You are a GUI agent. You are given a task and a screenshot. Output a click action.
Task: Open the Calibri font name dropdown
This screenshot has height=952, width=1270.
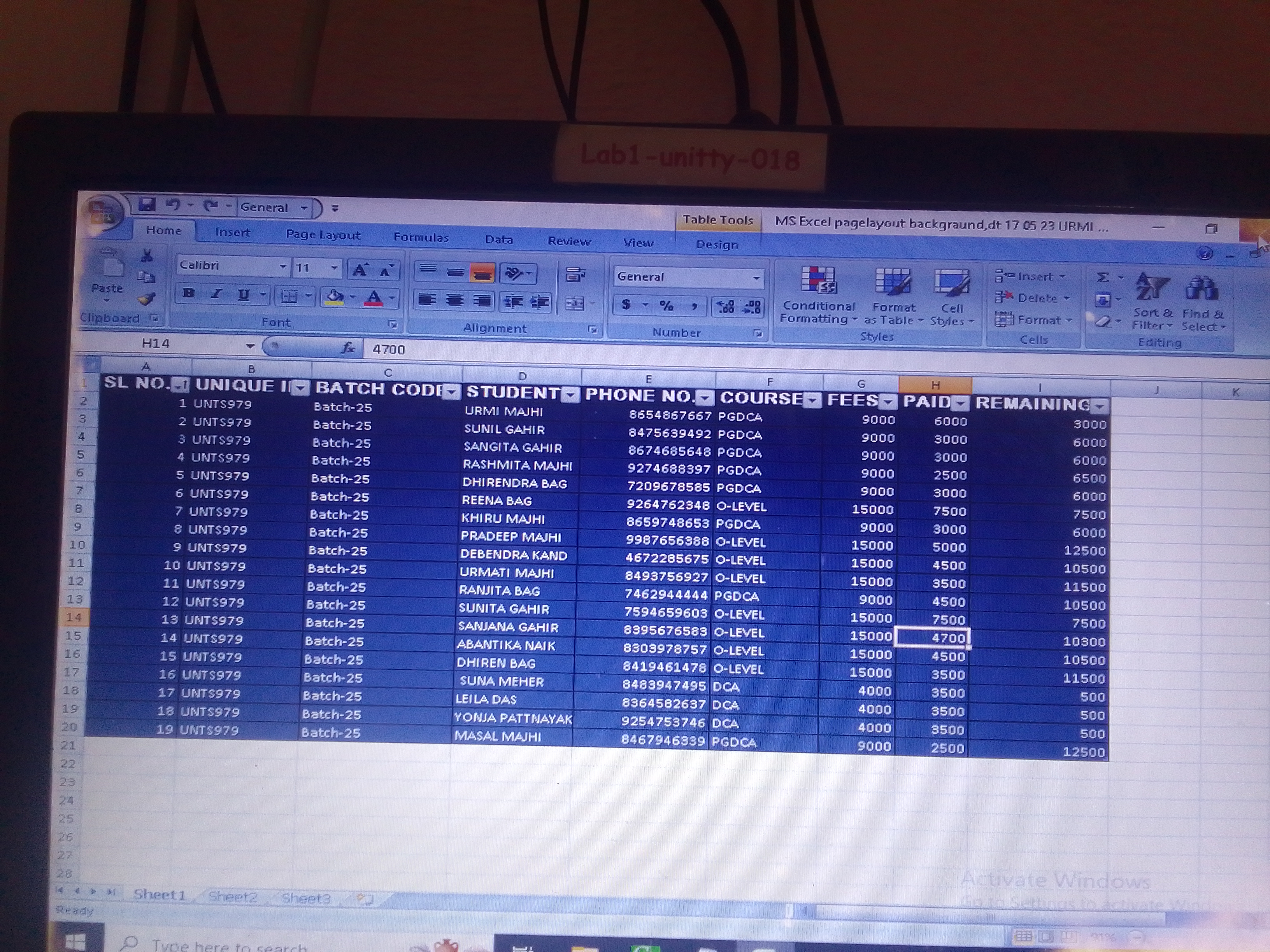282,267
